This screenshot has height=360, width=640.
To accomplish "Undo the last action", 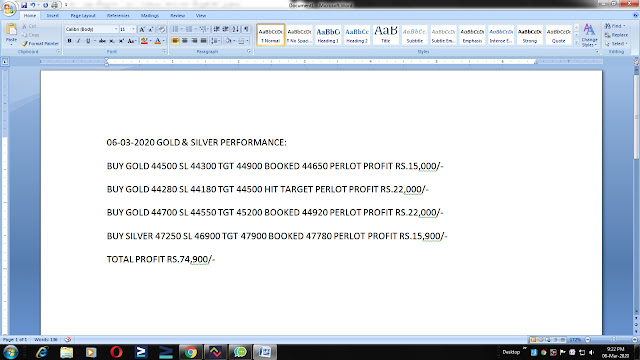I will click(x=33, y=5).
